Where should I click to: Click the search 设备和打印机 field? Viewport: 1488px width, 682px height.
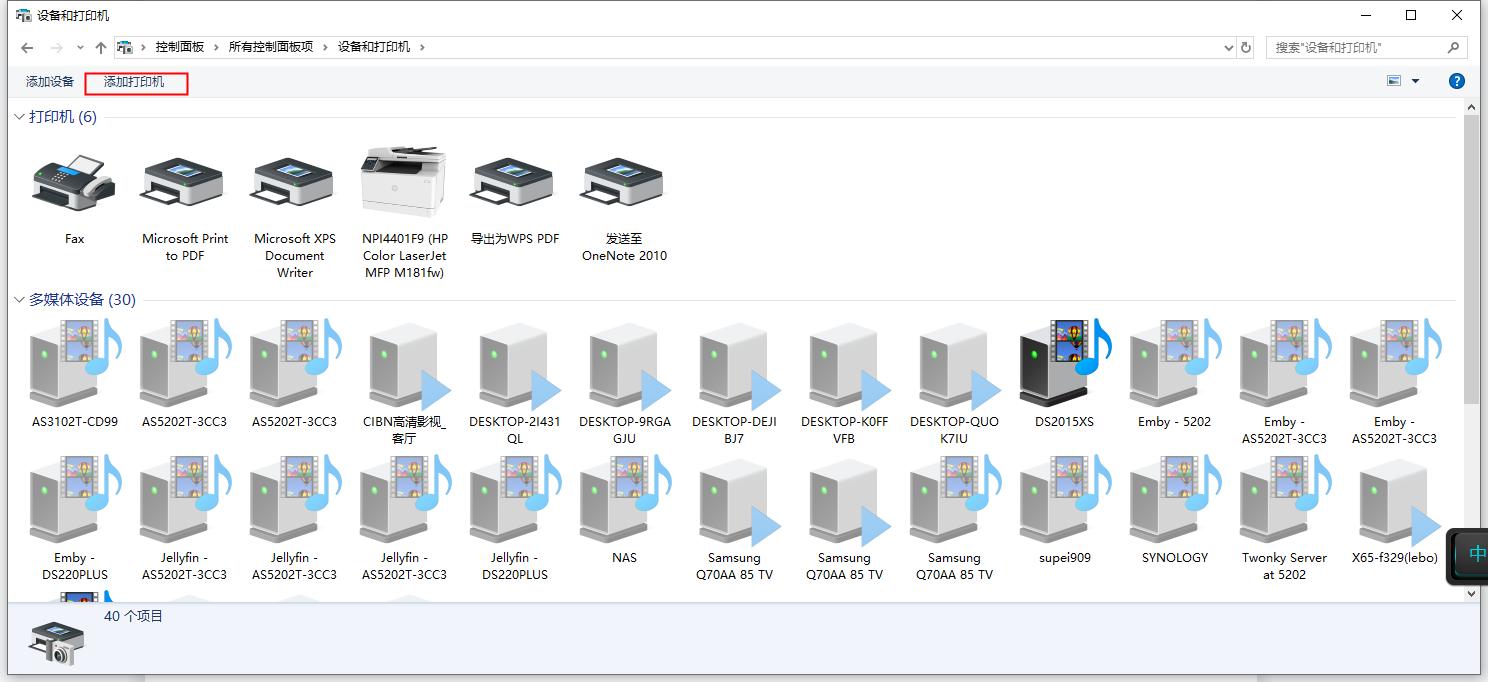tap(1355, 47)
